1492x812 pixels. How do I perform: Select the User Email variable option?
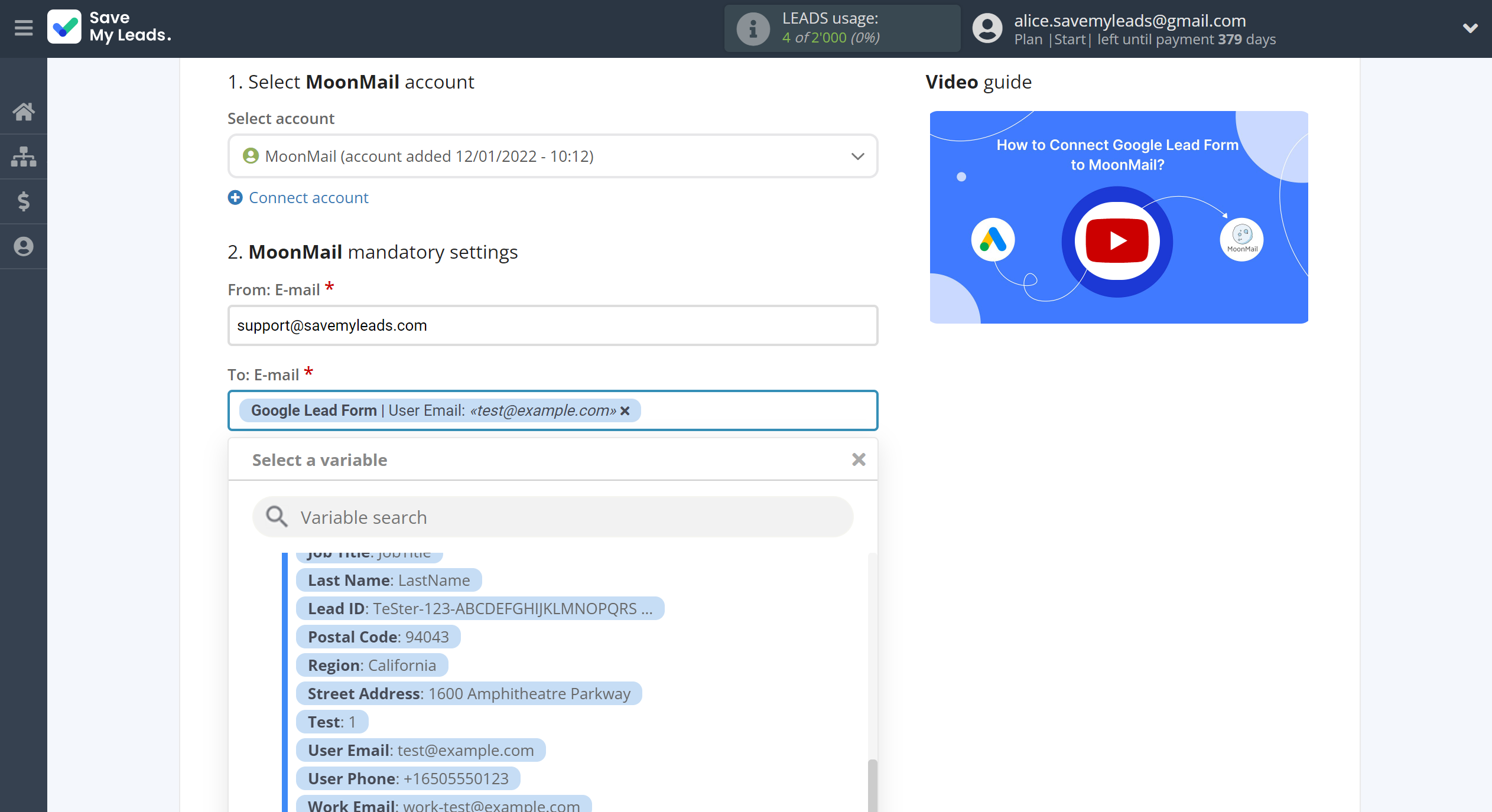click(420, 750)
